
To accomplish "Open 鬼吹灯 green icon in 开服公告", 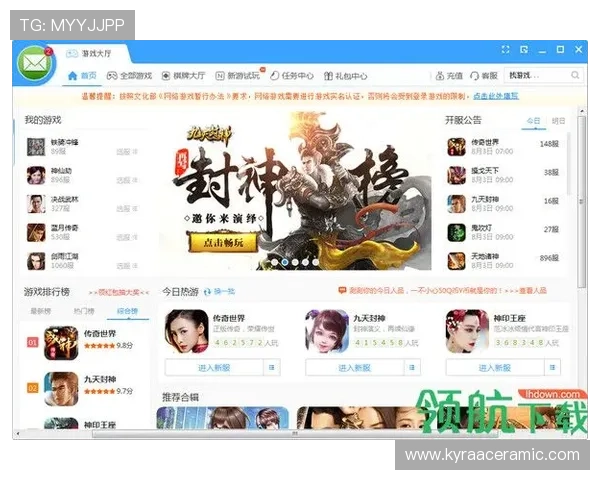I will (x=457, y=232).
